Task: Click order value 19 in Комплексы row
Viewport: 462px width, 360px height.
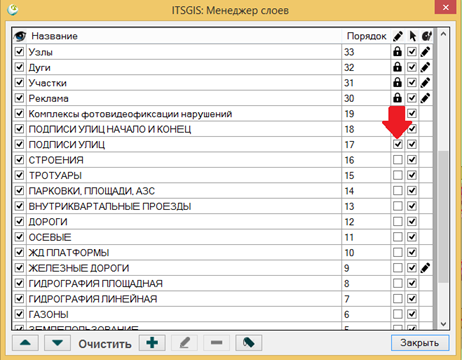Action: 349,114
